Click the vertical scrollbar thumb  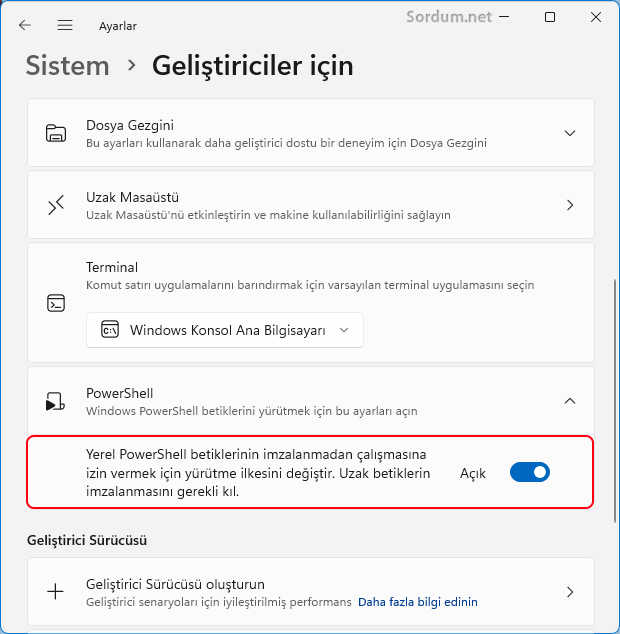coord(615,400)
